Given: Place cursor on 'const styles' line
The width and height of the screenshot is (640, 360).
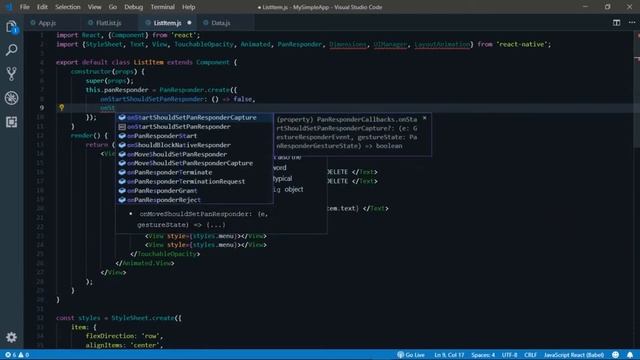Looking at the screenshot, I should pyautogui.click(x=119, y=318).
